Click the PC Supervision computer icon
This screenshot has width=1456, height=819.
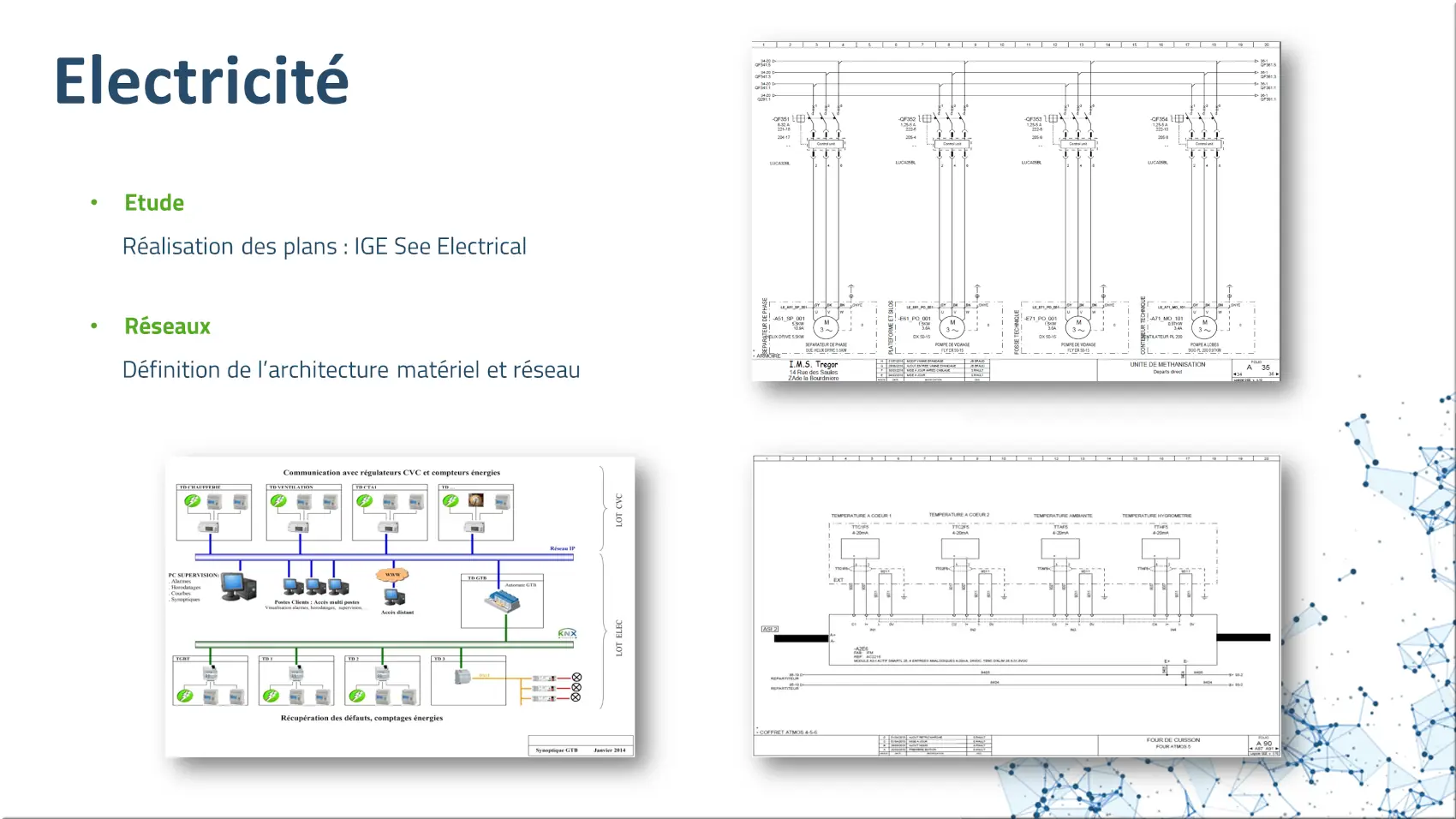point(238,586)
